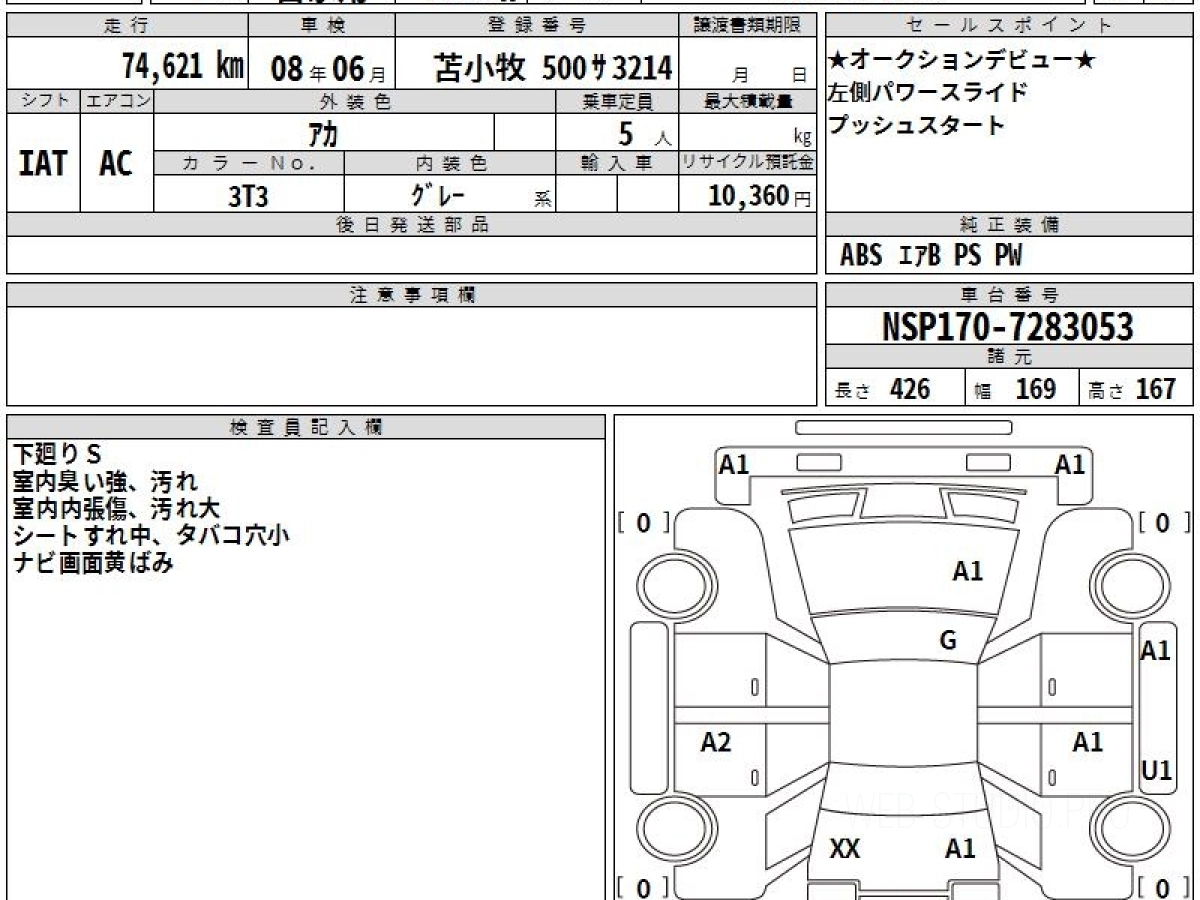Select the 走行 header cell
The width and height of the screenshot is (1200, 900).
pyautogui.click(x=126, y=26)
